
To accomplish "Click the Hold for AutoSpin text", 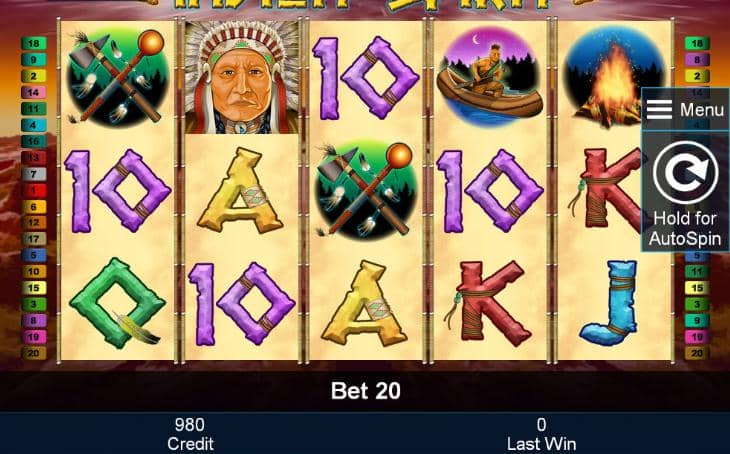I will pos(685,228).
